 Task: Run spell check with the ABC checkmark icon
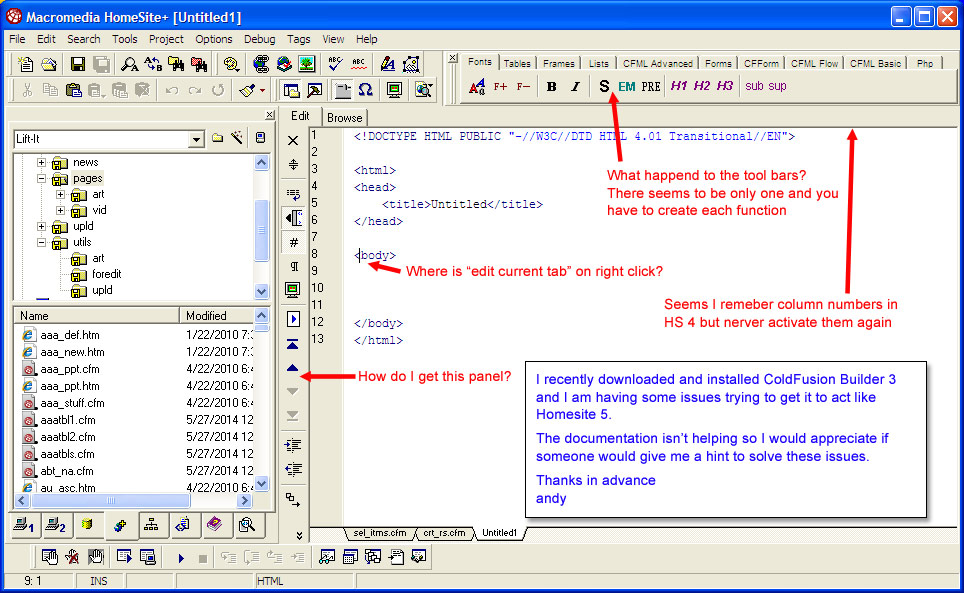pyautogui.click(x=335, y=64)
